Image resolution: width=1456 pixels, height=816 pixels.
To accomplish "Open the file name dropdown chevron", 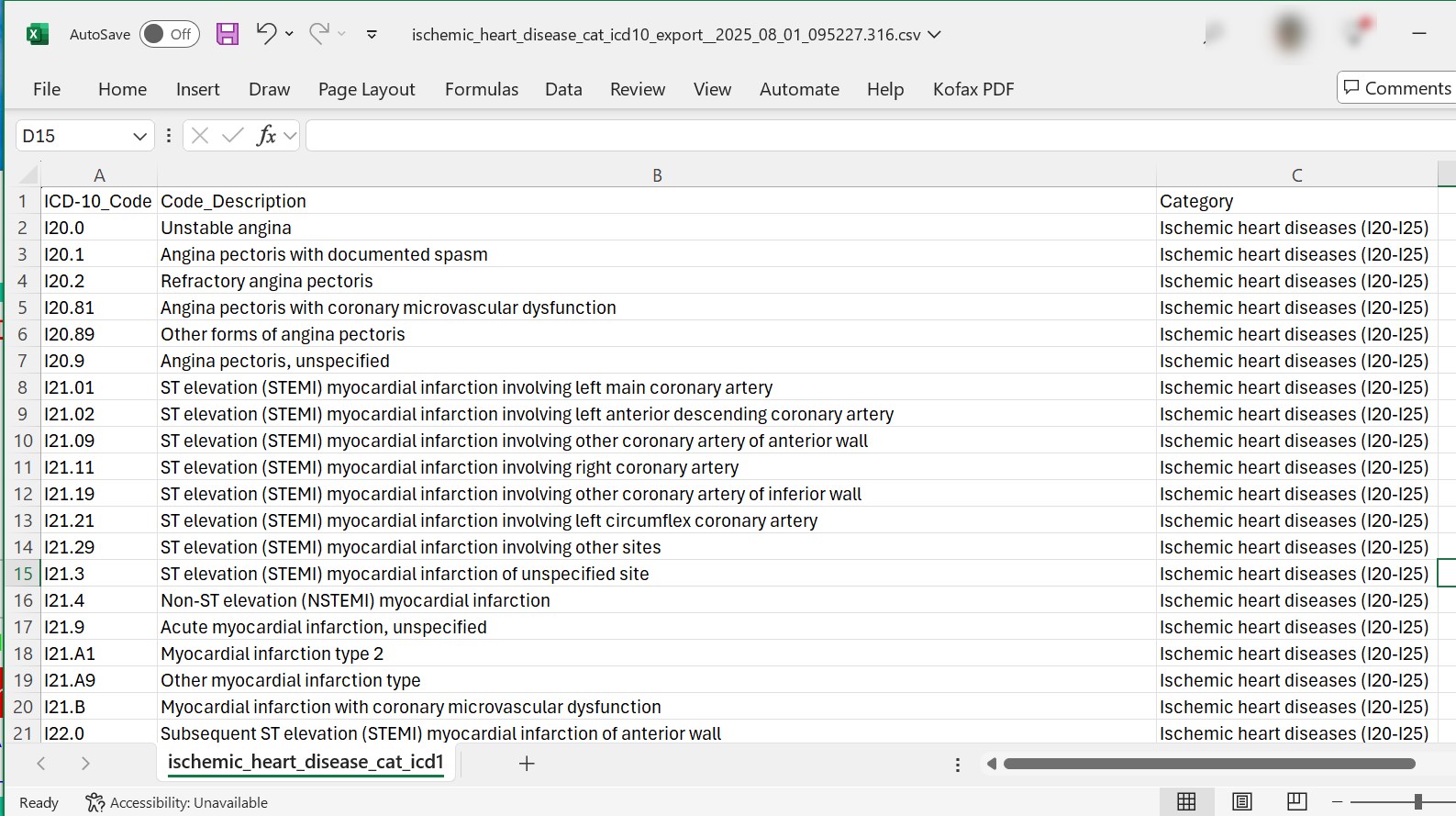I will pyautogui.click(x=935, y=34).
